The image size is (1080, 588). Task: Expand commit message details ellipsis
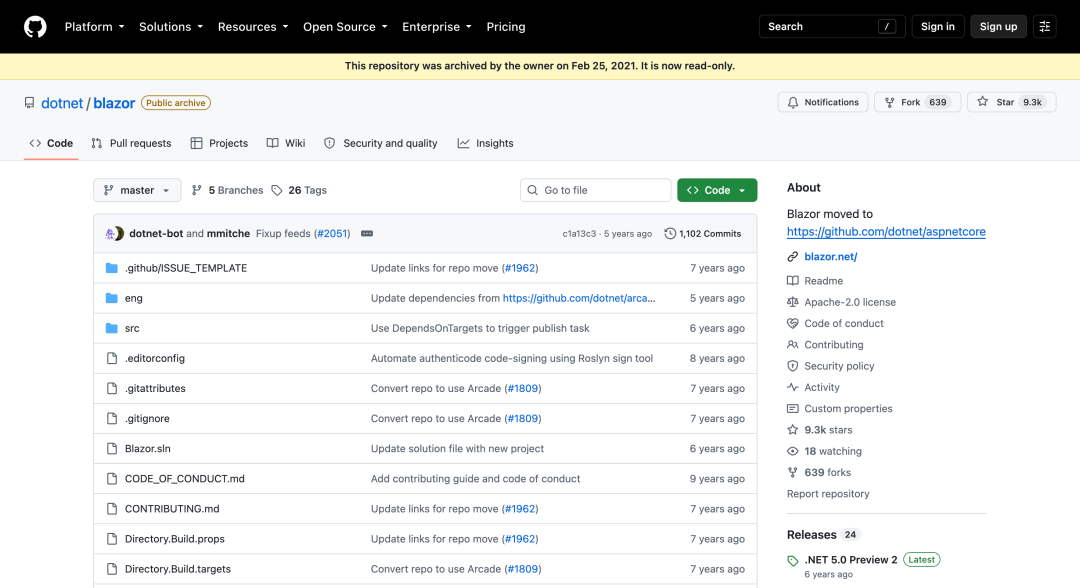[367, 233]
